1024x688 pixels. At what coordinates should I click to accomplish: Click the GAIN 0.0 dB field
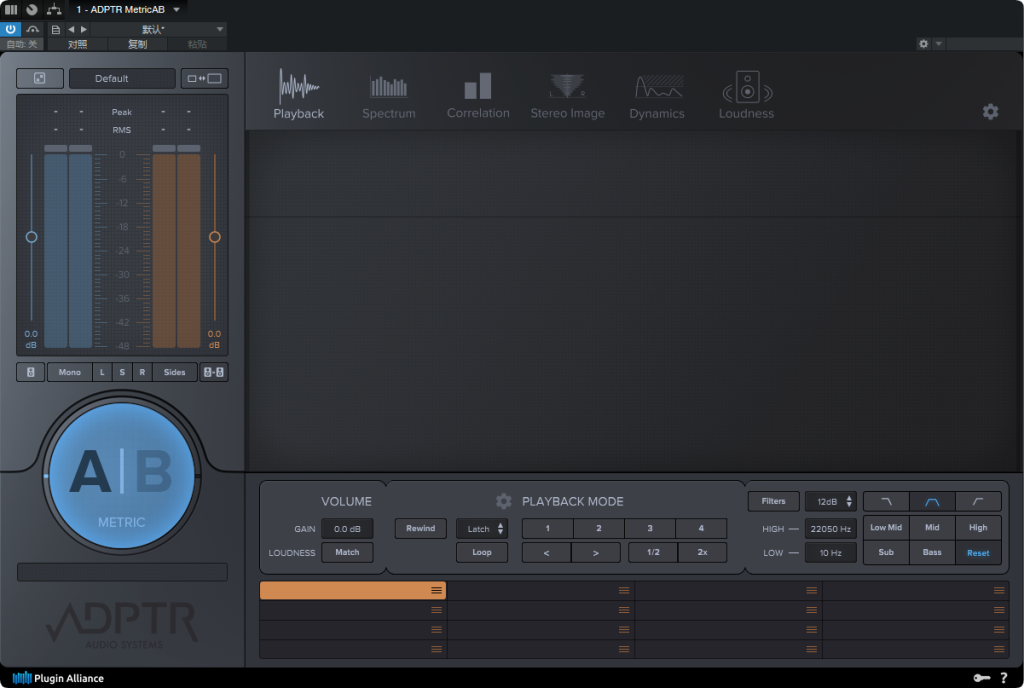tap(347, 529)
